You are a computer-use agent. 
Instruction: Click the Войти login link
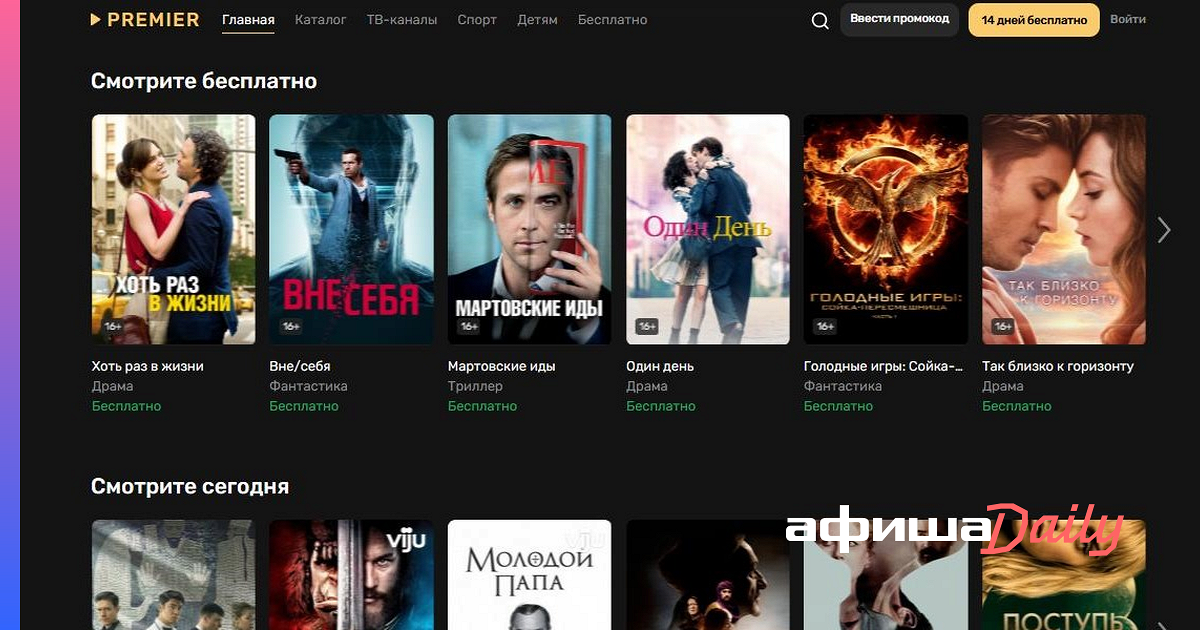tap(1128, 20)
